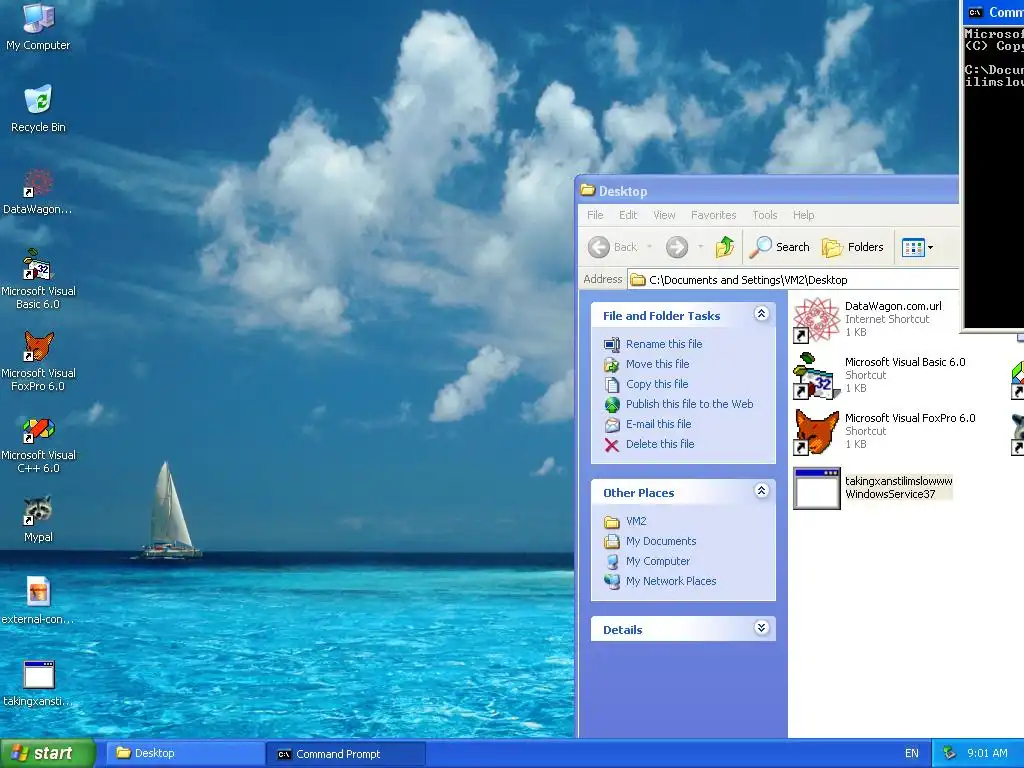Screen dimensions: 1024x768
Task: Click the Start button
Action: (47, 754)
